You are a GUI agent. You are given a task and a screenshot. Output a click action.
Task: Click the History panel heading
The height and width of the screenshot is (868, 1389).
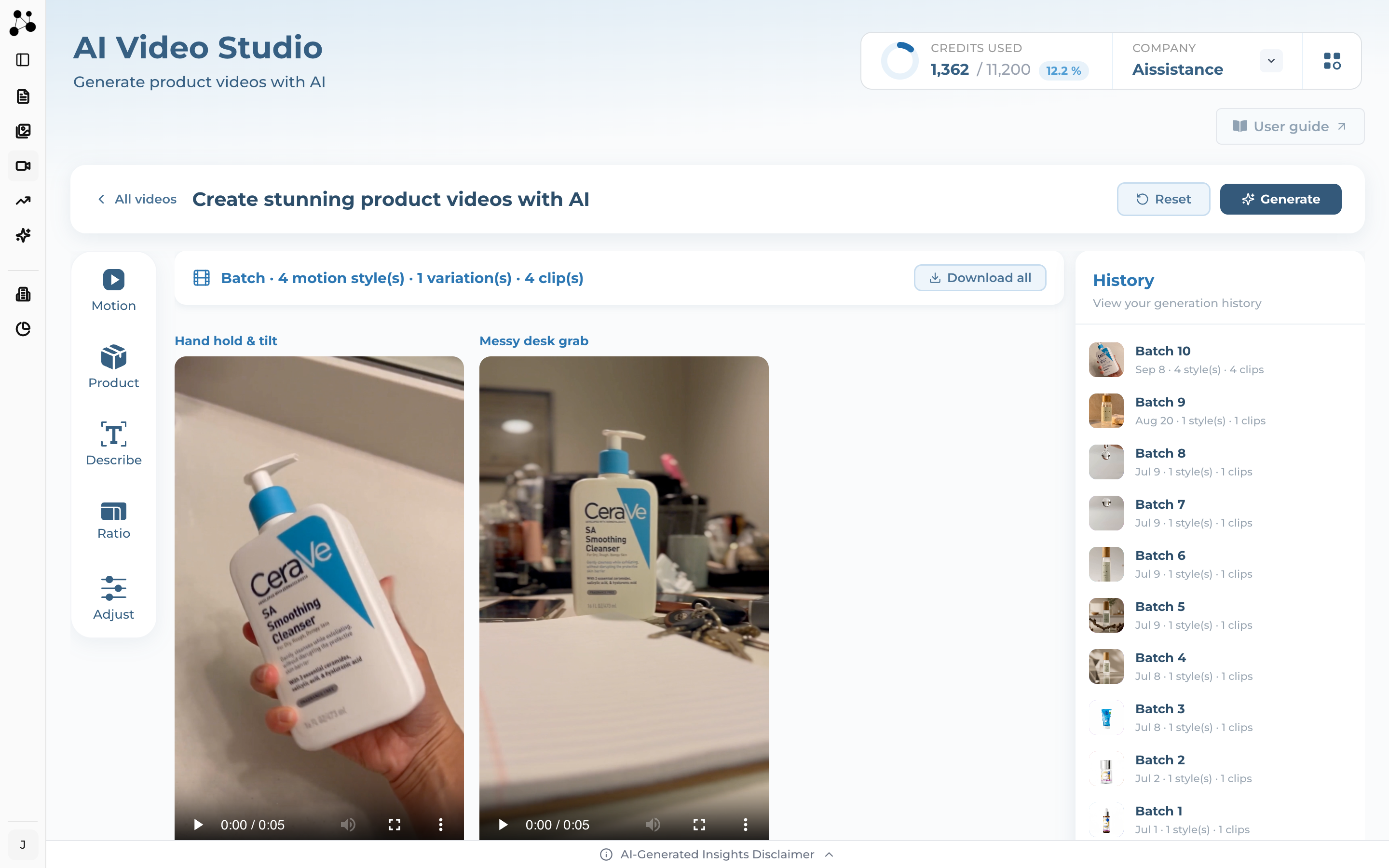tap(1123, 280)
